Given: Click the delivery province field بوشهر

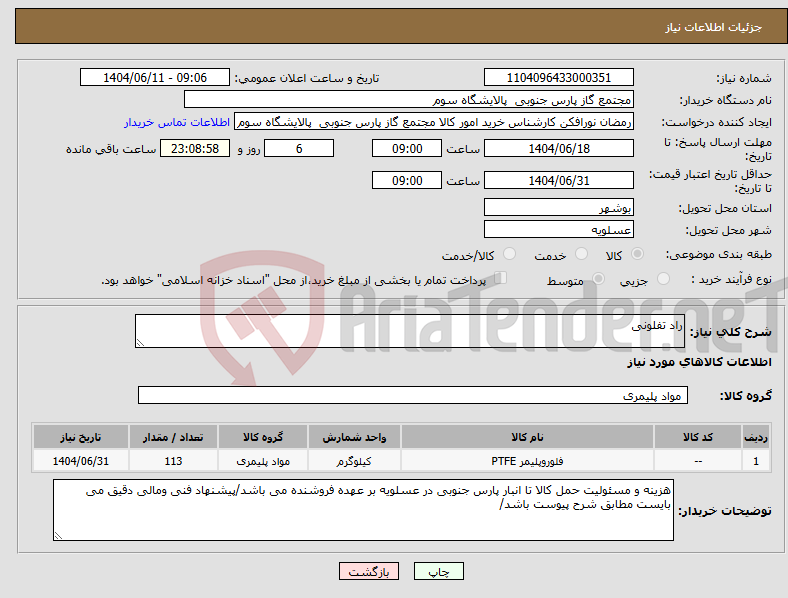Looking at the screenshot, I should point(558,208).
